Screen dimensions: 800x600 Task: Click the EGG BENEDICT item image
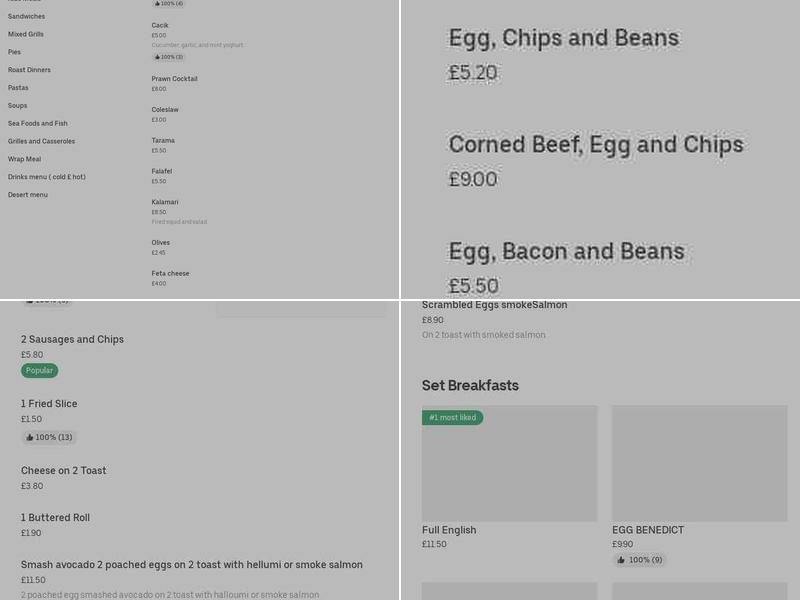(699, 463)
